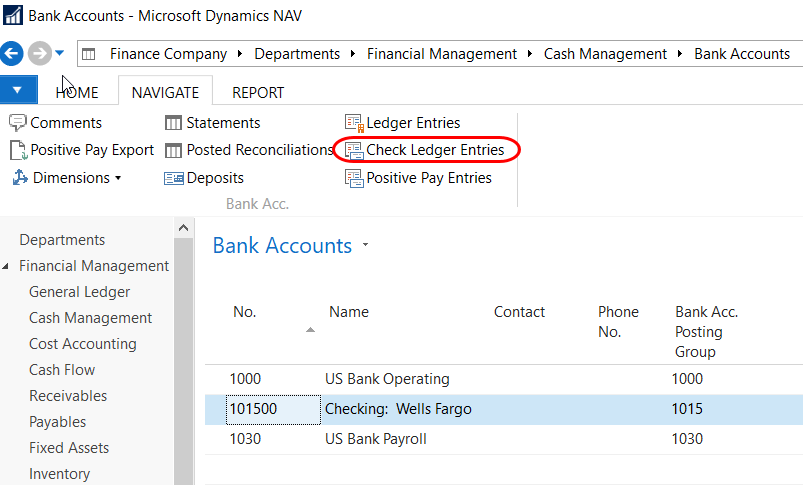Open the Deposits icon
Screen dimensions: 803x485
coord(173,178)
